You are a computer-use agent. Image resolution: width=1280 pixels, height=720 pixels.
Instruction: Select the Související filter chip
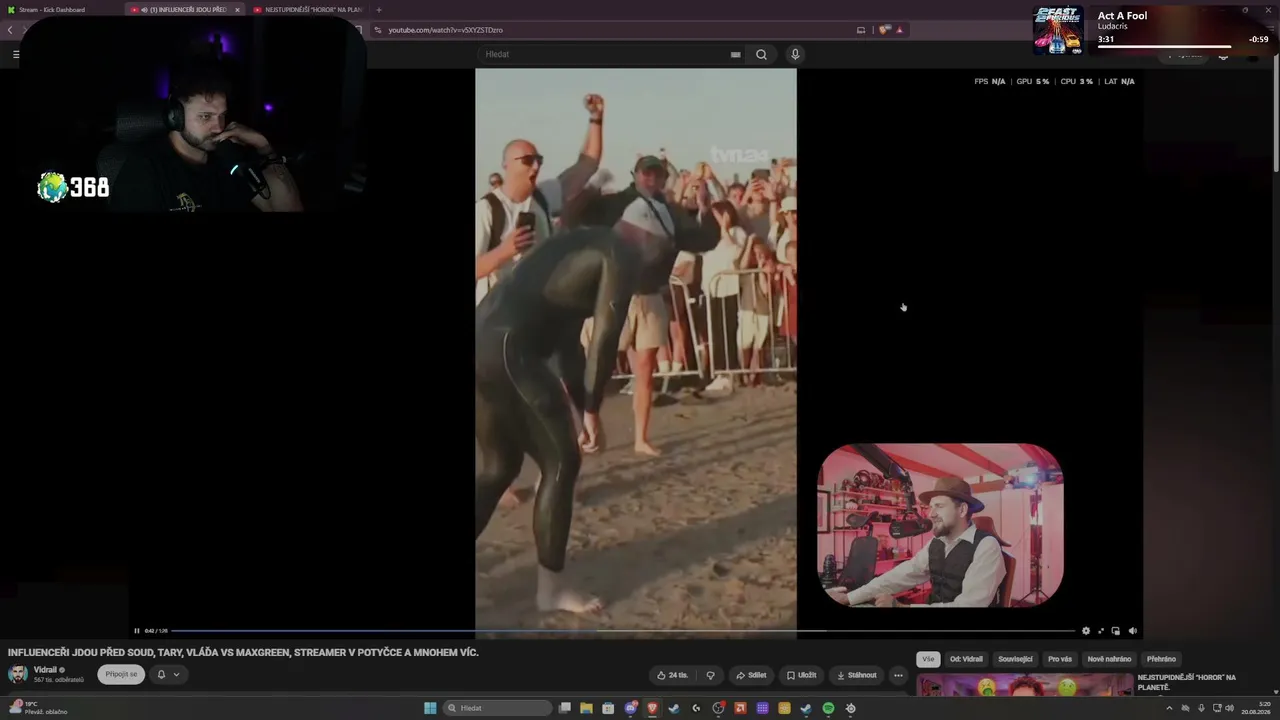[1015, 659]
